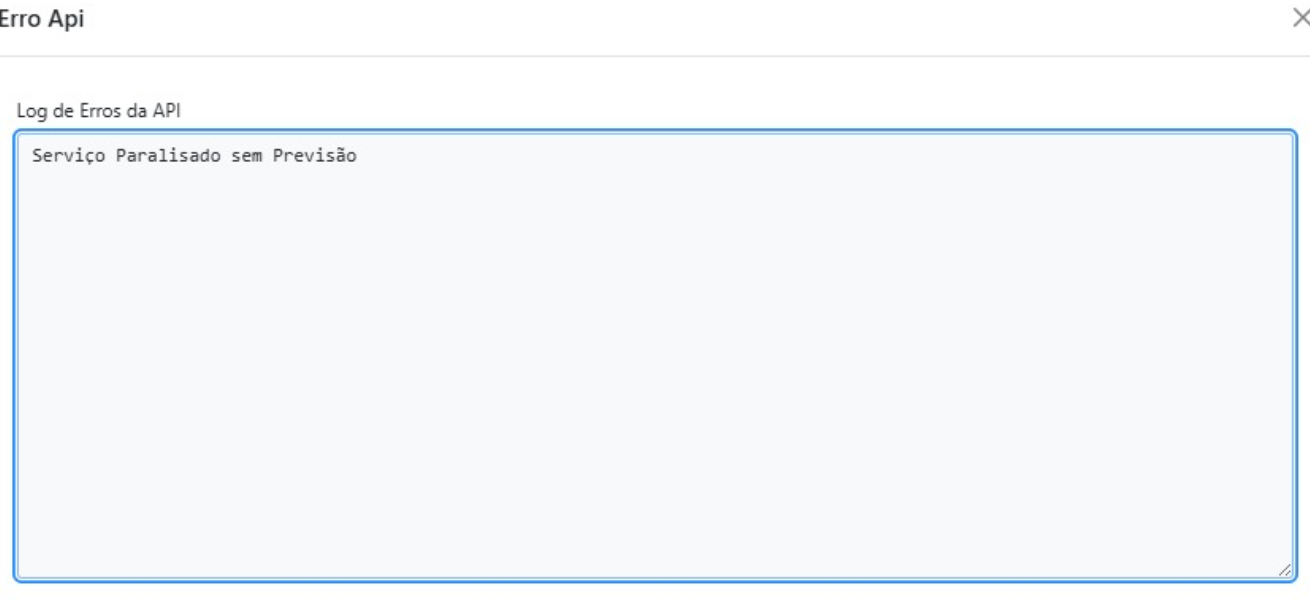
Task: Close the Erro Api dialog
Action: click(1300, 16)
